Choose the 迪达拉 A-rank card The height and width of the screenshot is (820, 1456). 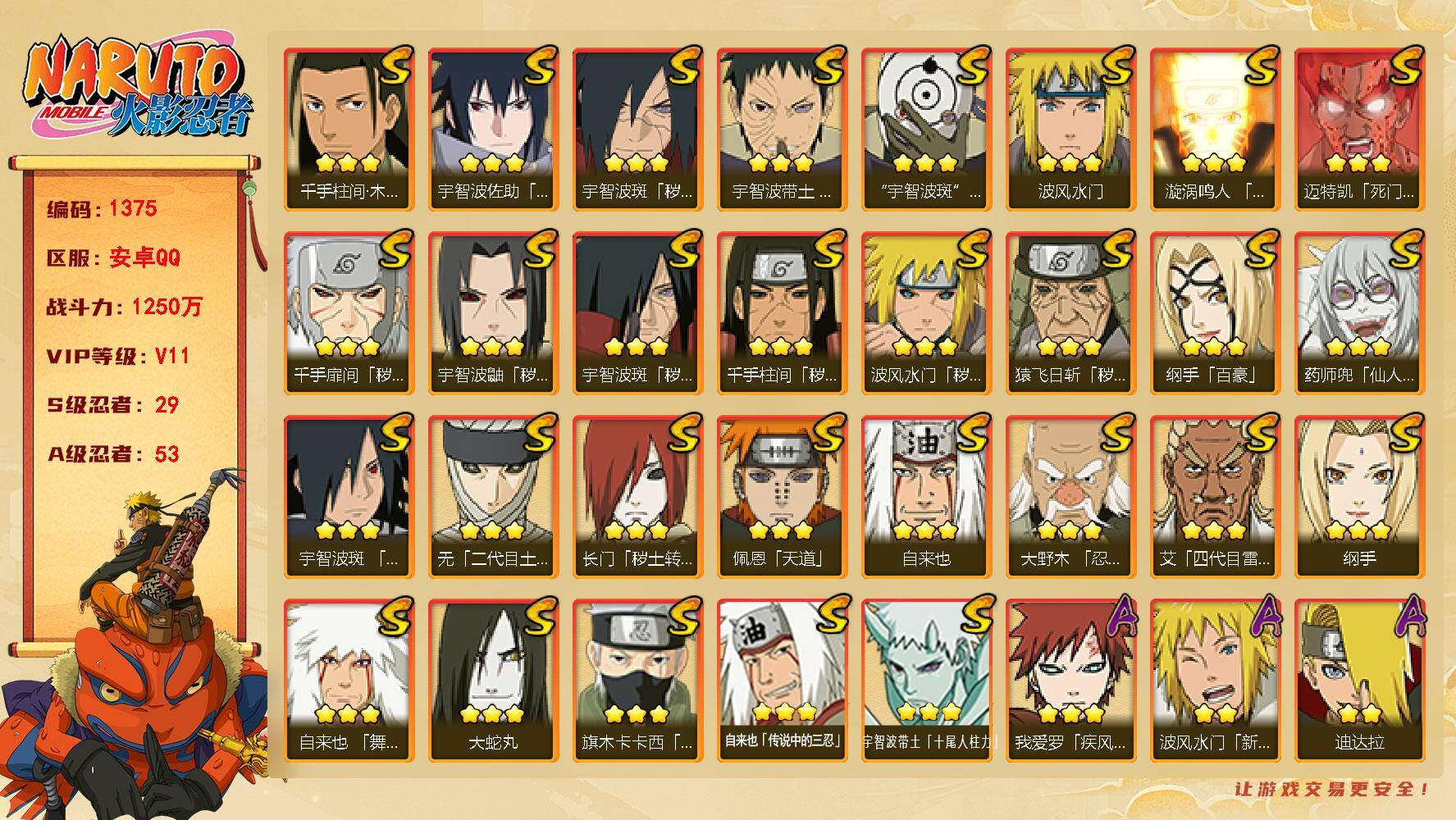(1359, 680)
